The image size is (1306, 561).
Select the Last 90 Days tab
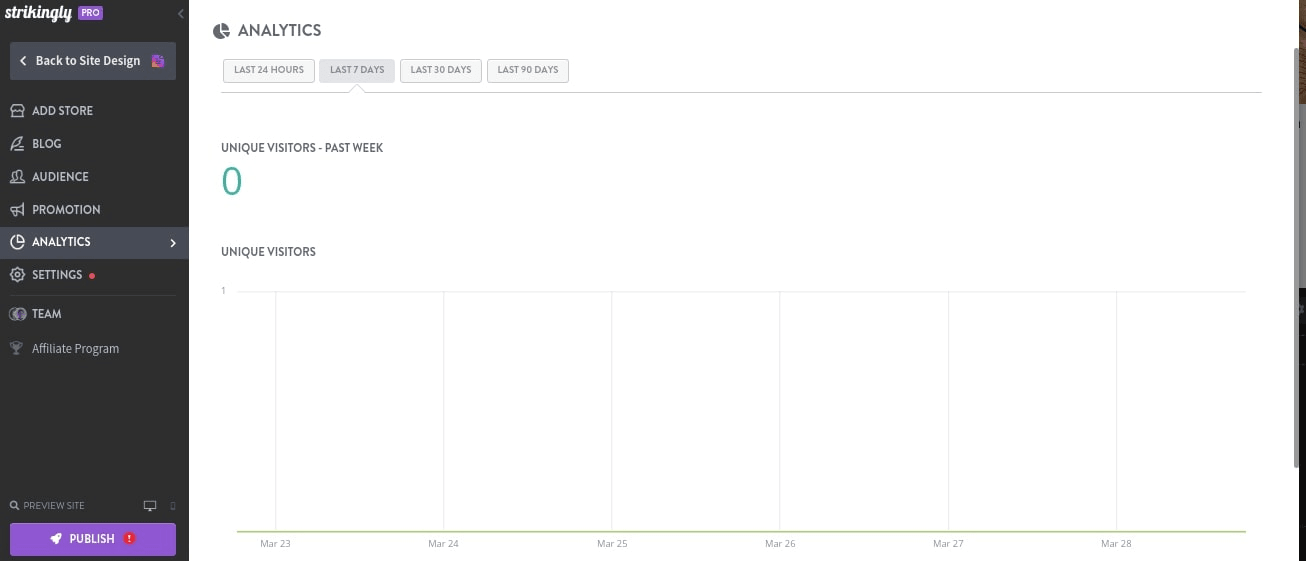(528, 71)
